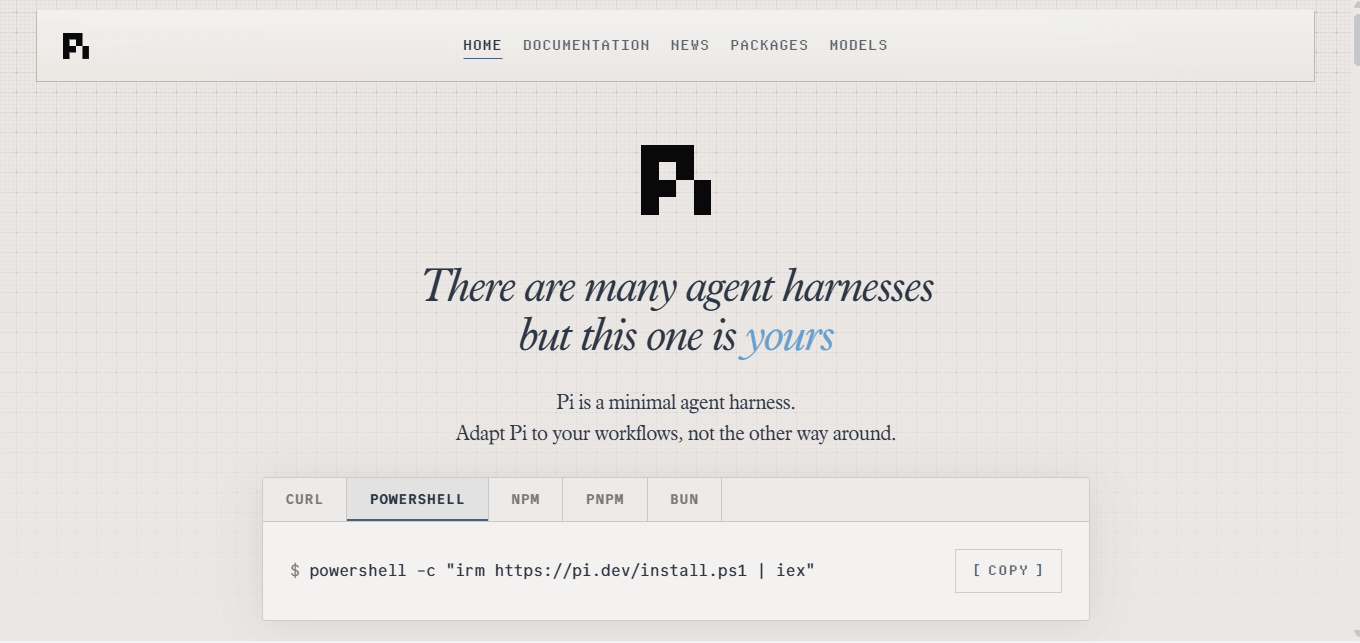Navigate to Packages
The image size is (1360, 643).
point(769,45)
